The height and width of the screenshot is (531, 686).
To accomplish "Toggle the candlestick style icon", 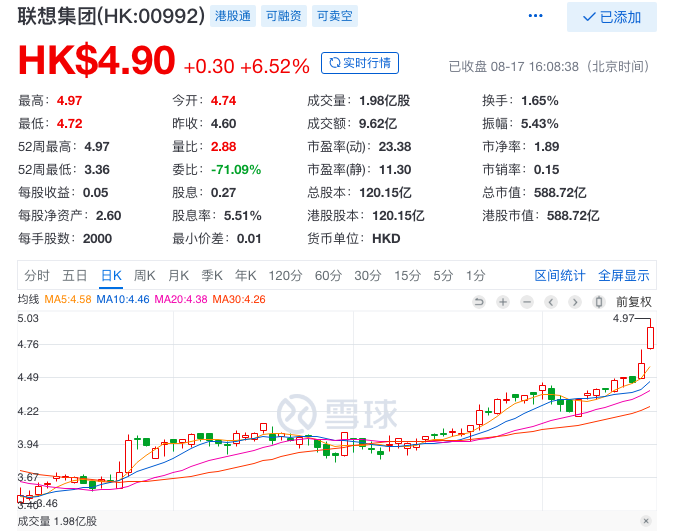I will [x=599, y=302].
